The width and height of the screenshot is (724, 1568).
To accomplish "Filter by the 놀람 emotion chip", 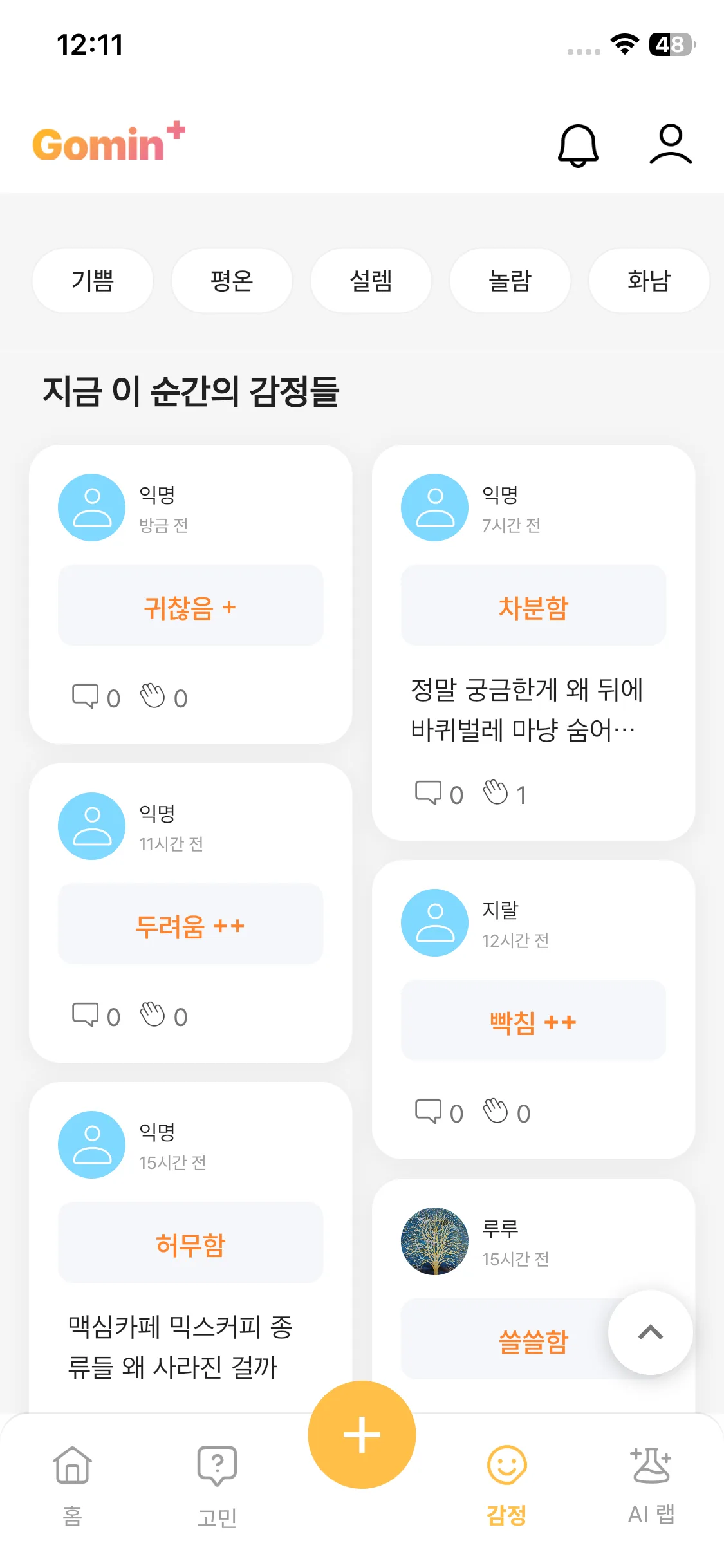I will tap(510, 281).
